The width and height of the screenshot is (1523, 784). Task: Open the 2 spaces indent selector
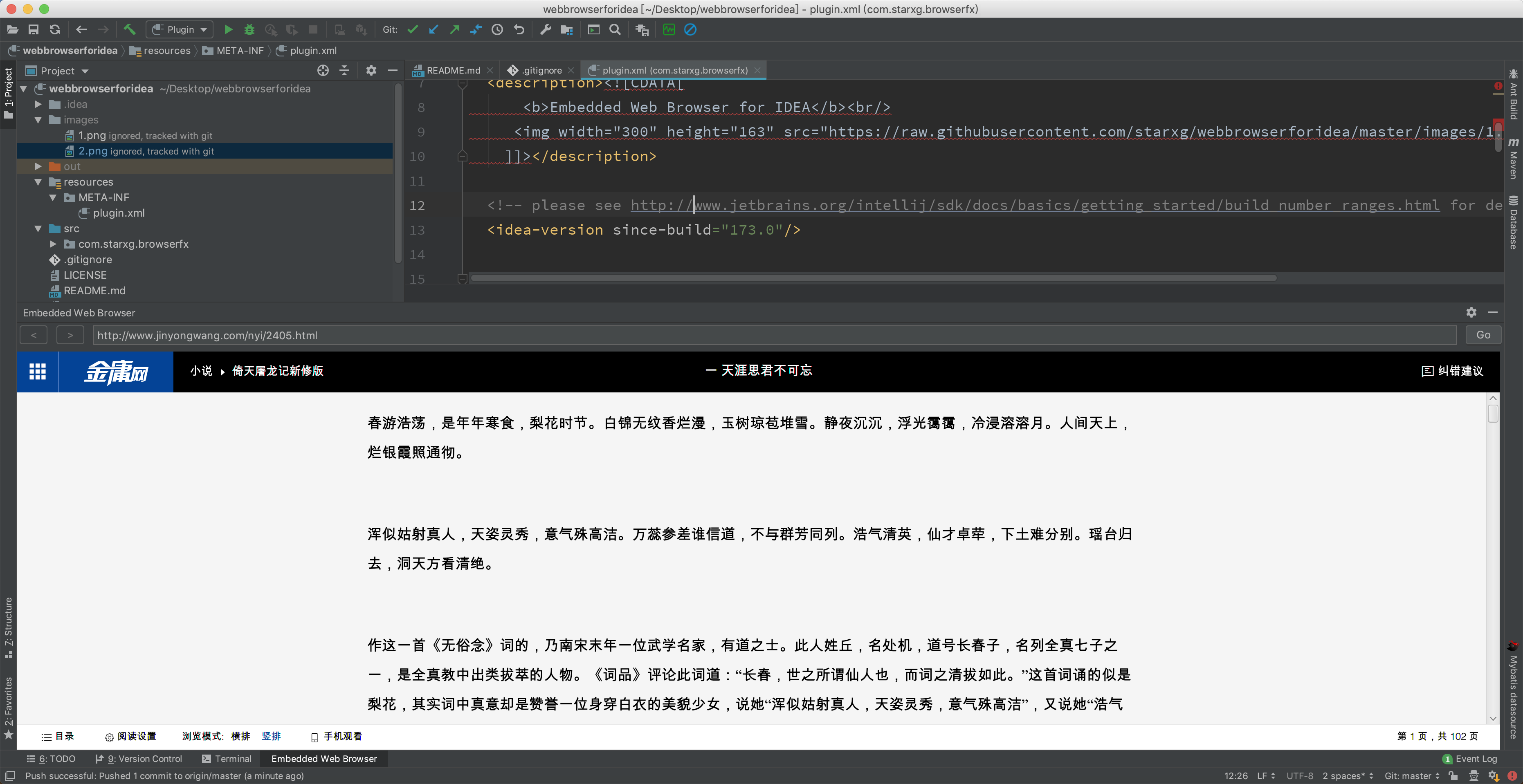pyautogui.click(x=1348, y=776)
